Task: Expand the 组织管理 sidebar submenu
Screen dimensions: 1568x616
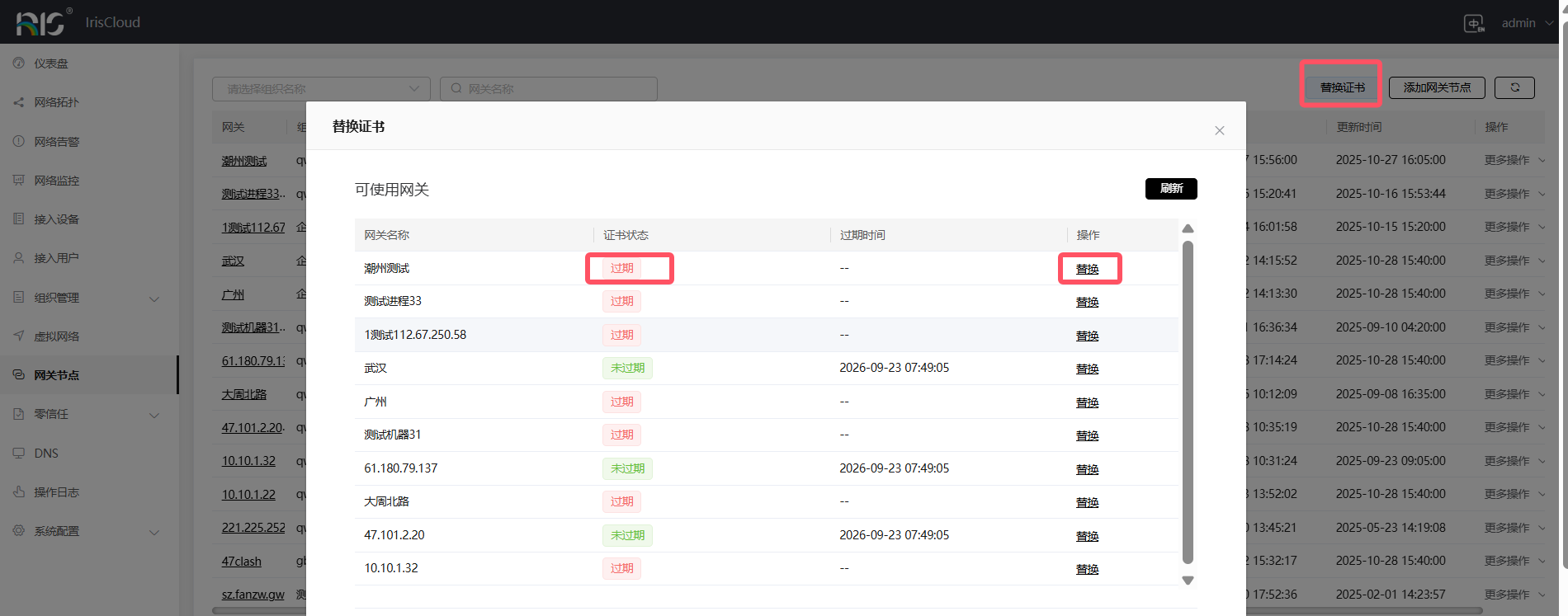Action: click(x=153, y=299)
